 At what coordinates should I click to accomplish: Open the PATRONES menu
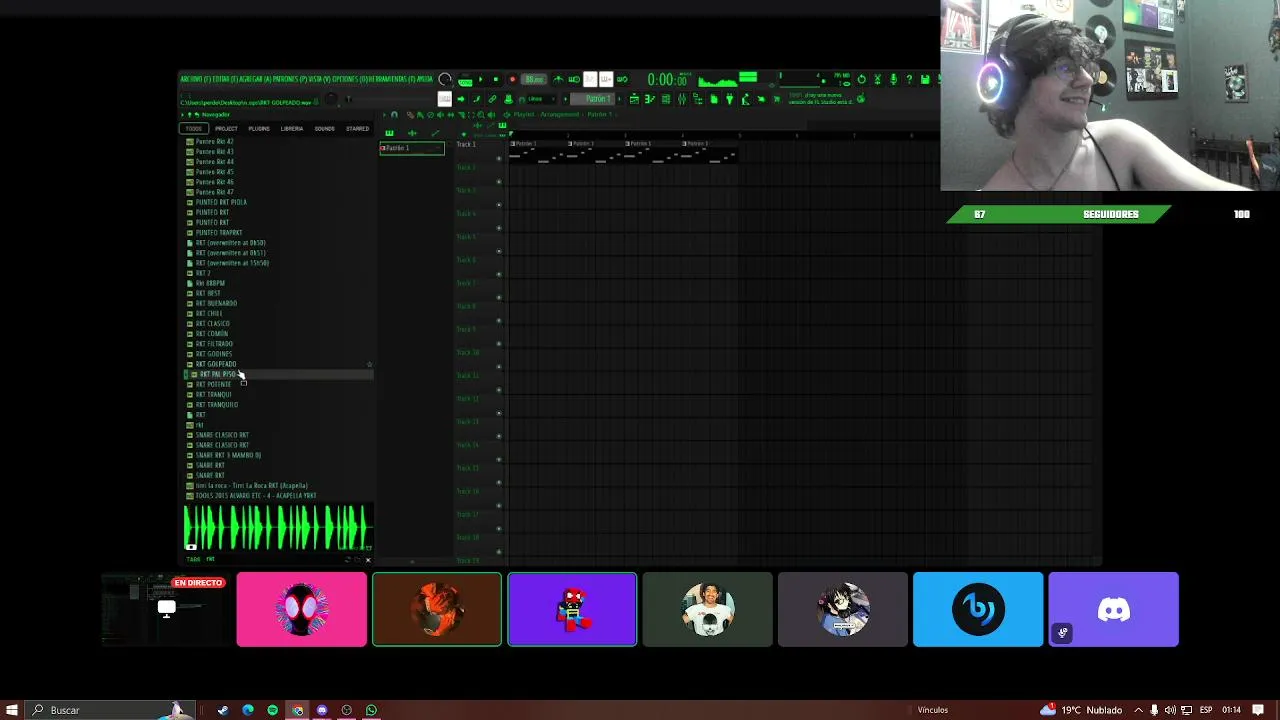[290, 79]
